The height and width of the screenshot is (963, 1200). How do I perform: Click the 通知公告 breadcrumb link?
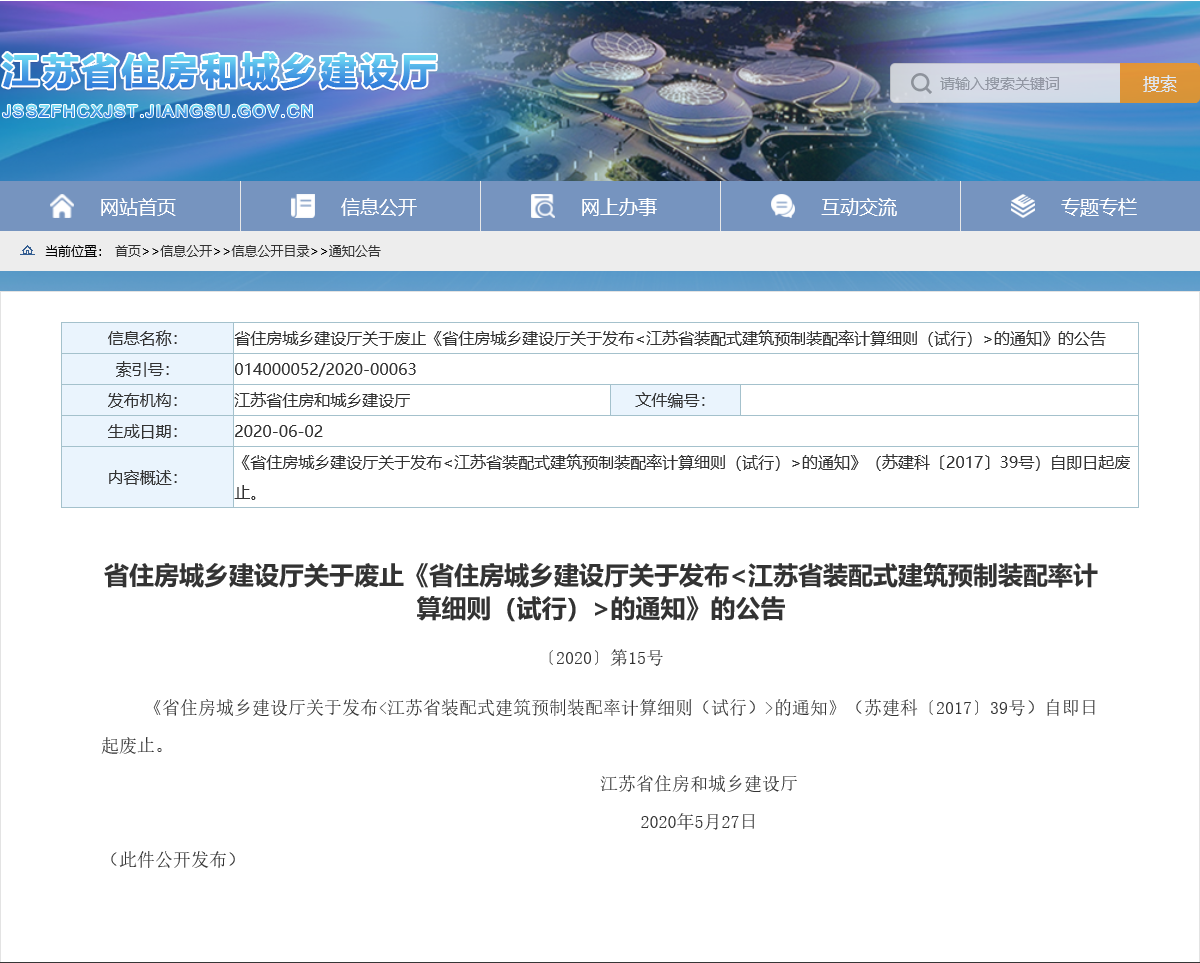354,251
